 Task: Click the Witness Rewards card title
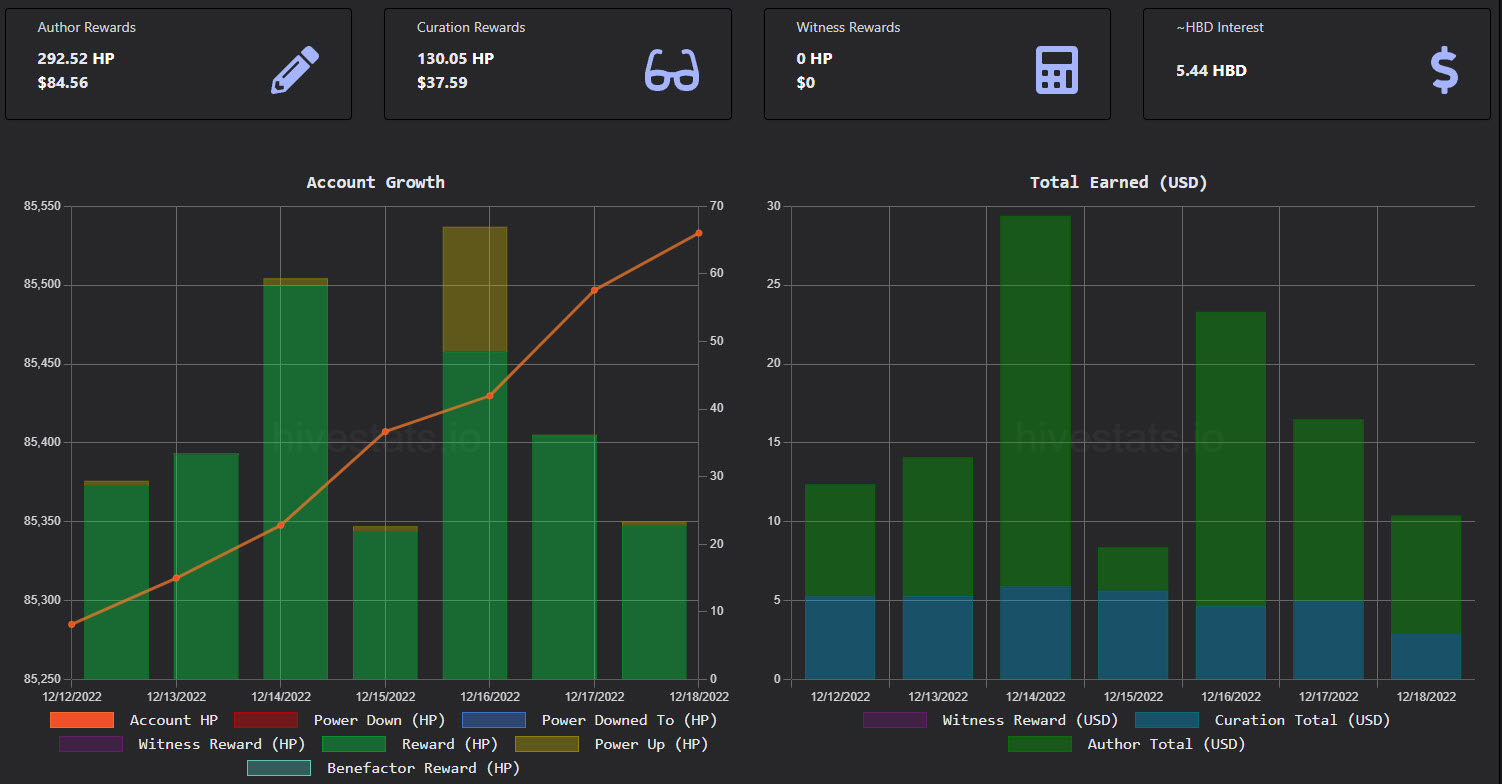tap(849, 27)
